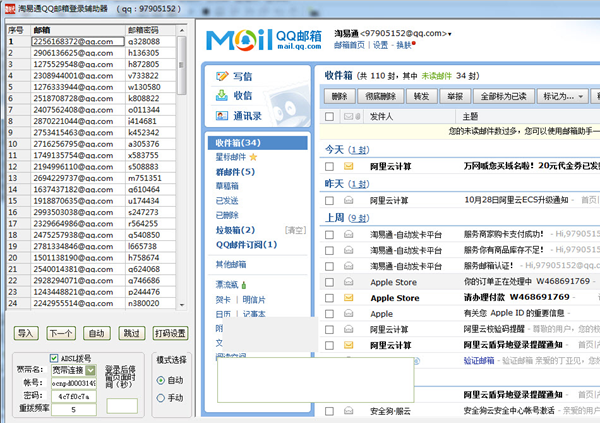The image size is (600, 423).
Task: Open the account dropdown arrow after 97905152@qq.com
Action: click(450, 34)
